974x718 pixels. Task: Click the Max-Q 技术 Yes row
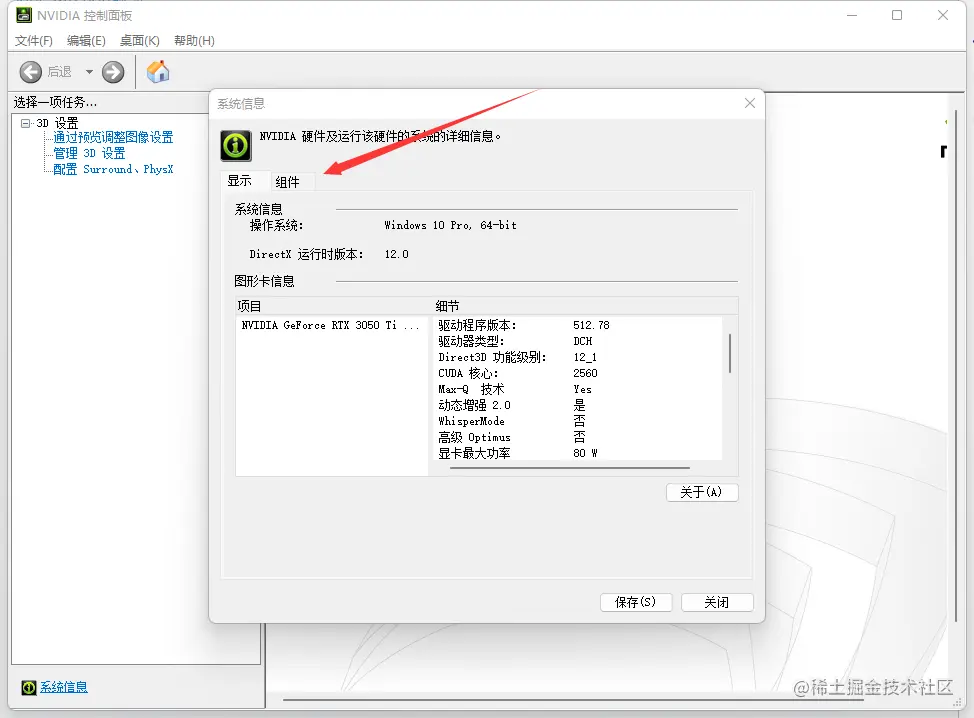579,389
